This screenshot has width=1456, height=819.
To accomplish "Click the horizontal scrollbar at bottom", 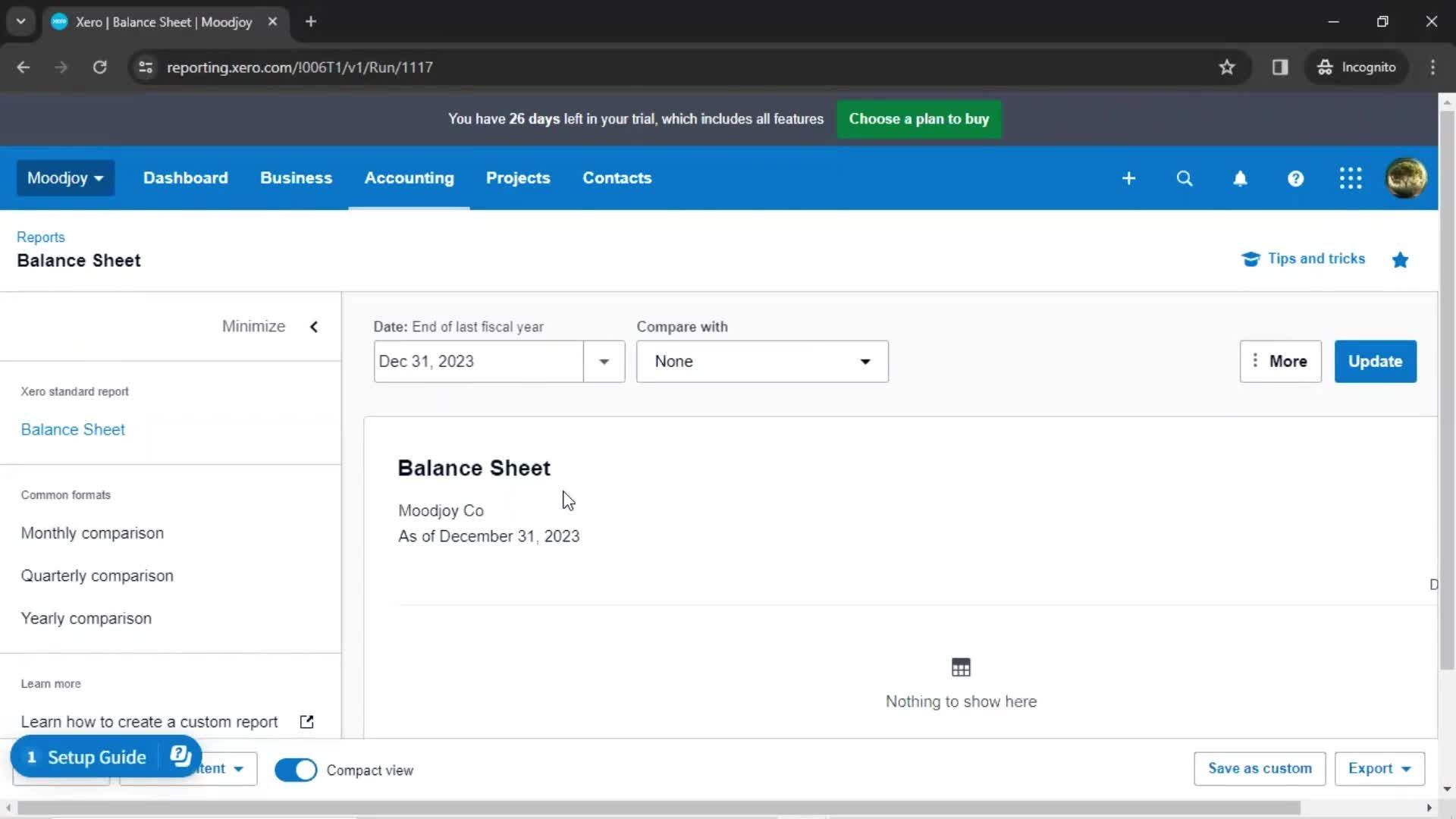I will (659, 808).
